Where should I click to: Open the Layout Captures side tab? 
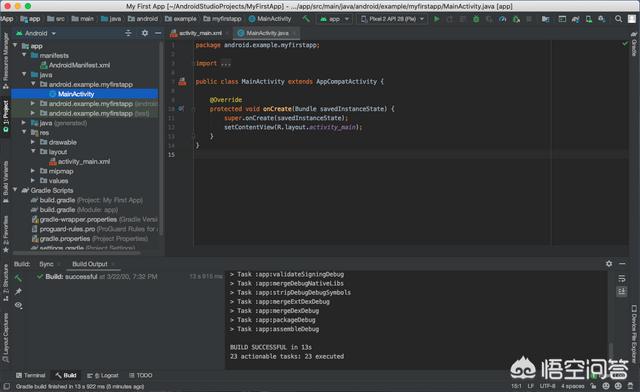[x=5, y=337]
